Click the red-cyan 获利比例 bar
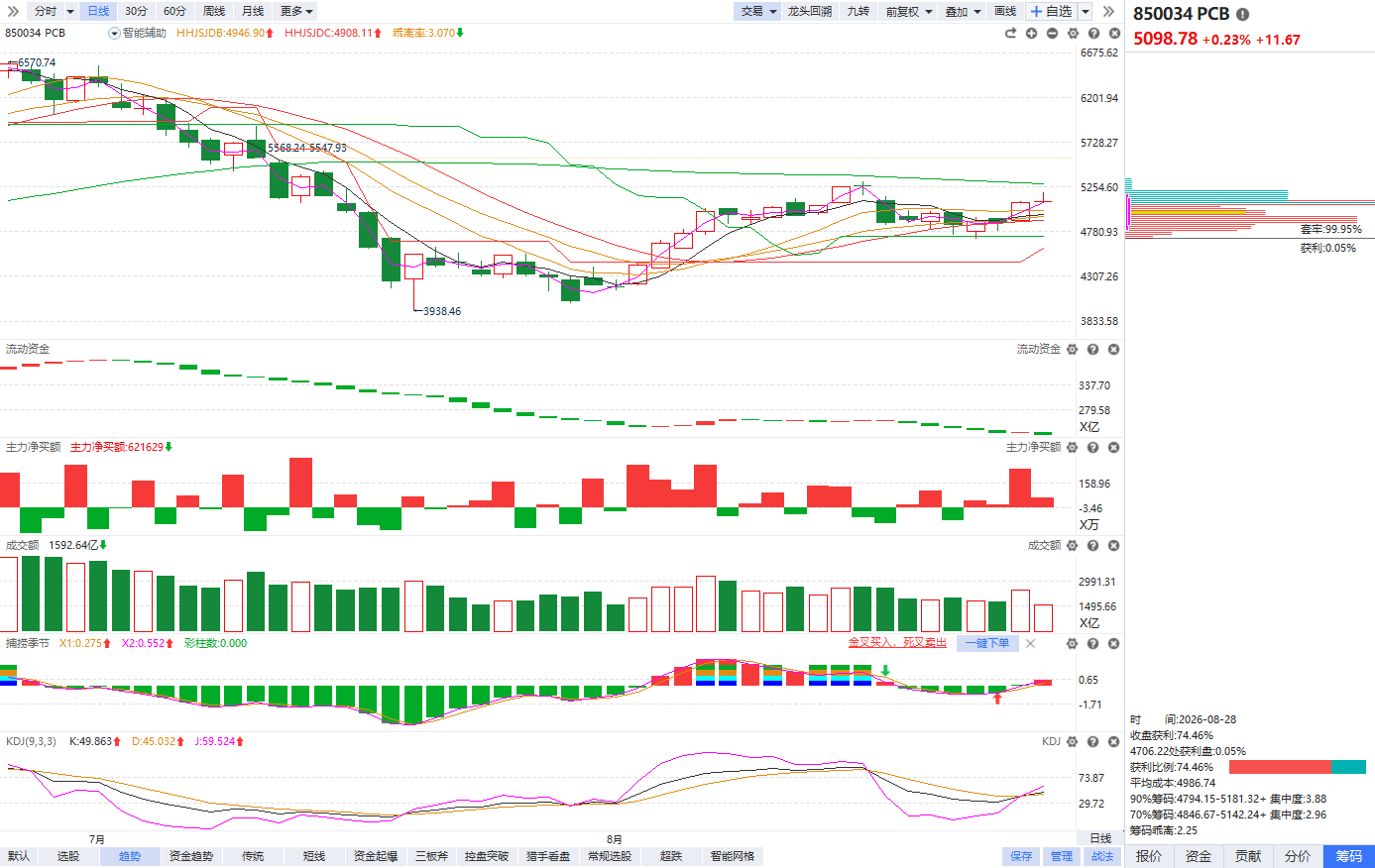 (1297, 767)
